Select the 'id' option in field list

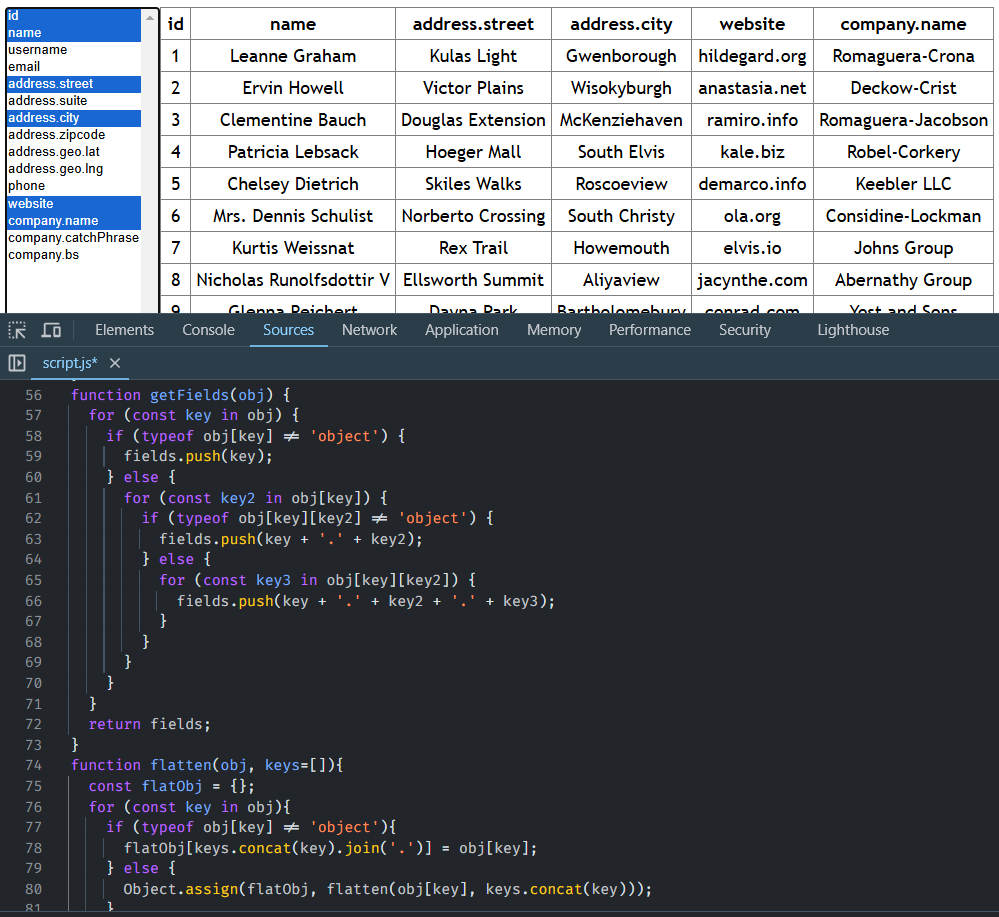coord(74,16)
